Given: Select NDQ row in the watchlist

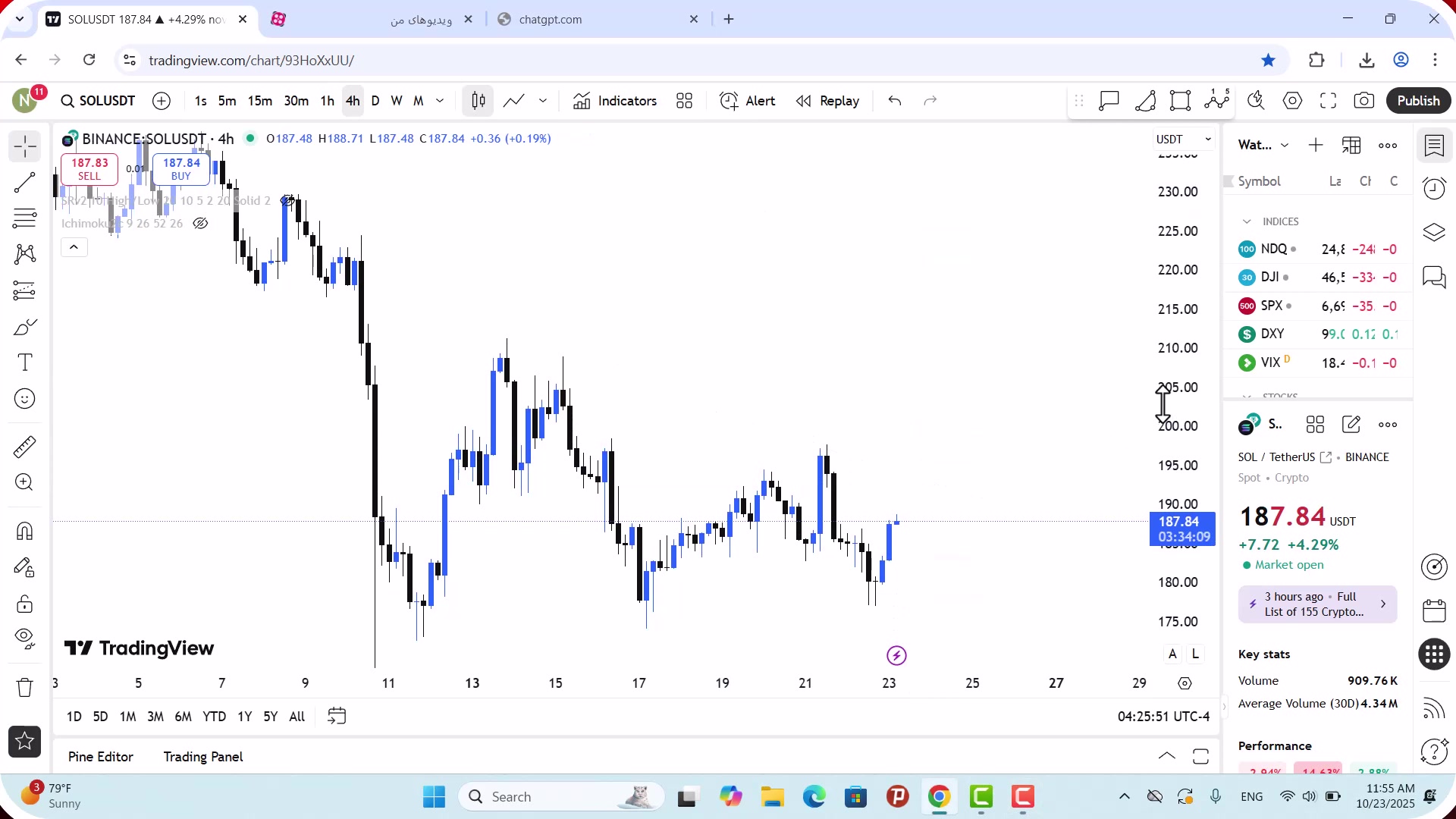Looking at the screenshot, I should [1318, 249].
